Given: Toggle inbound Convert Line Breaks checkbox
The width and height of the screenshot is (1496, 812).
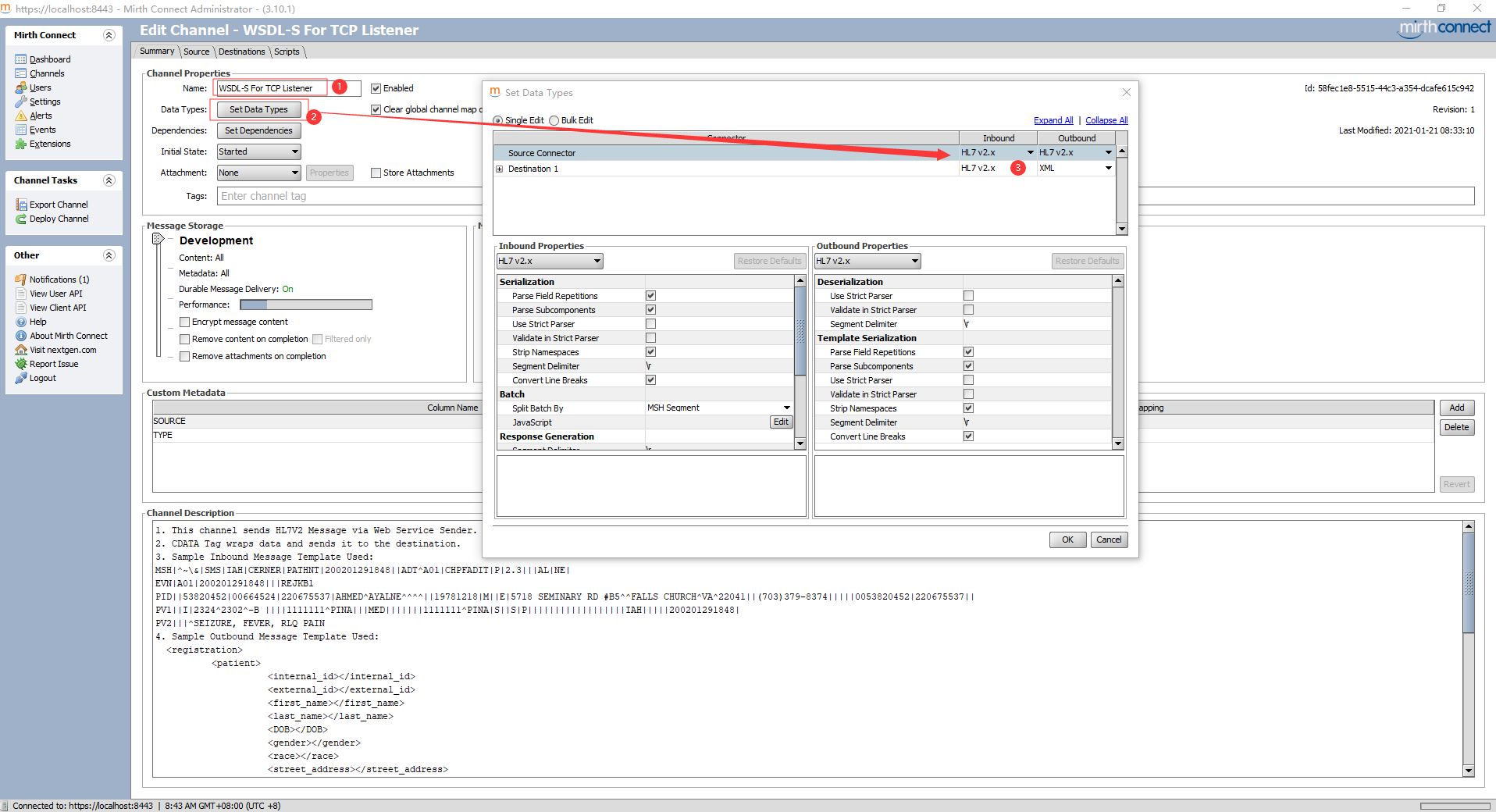Looking at the screenshot, I should pos(650,380).
